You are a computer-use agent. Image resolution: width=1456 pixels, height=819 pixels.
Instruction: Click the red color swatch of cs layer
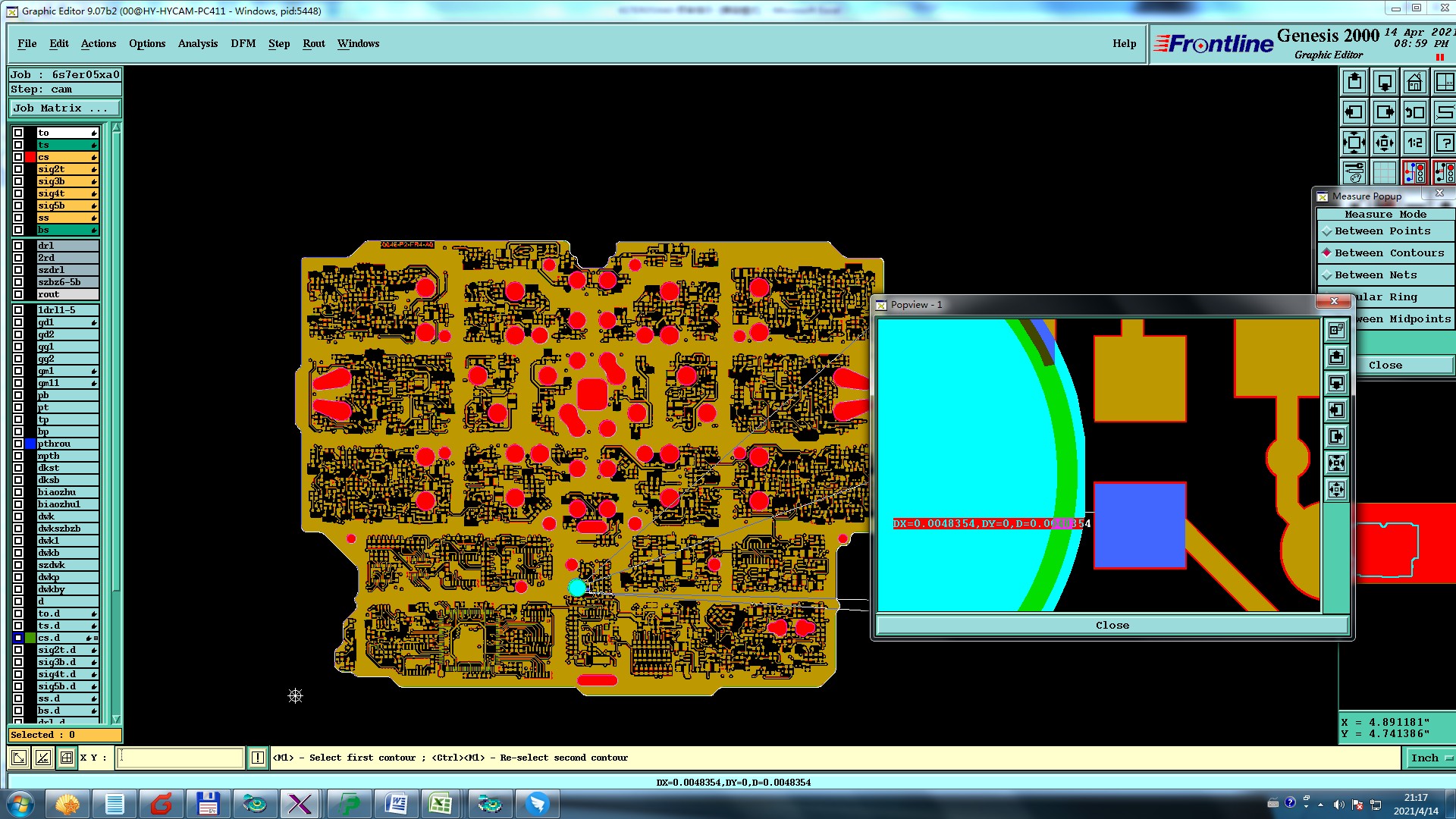30,157
